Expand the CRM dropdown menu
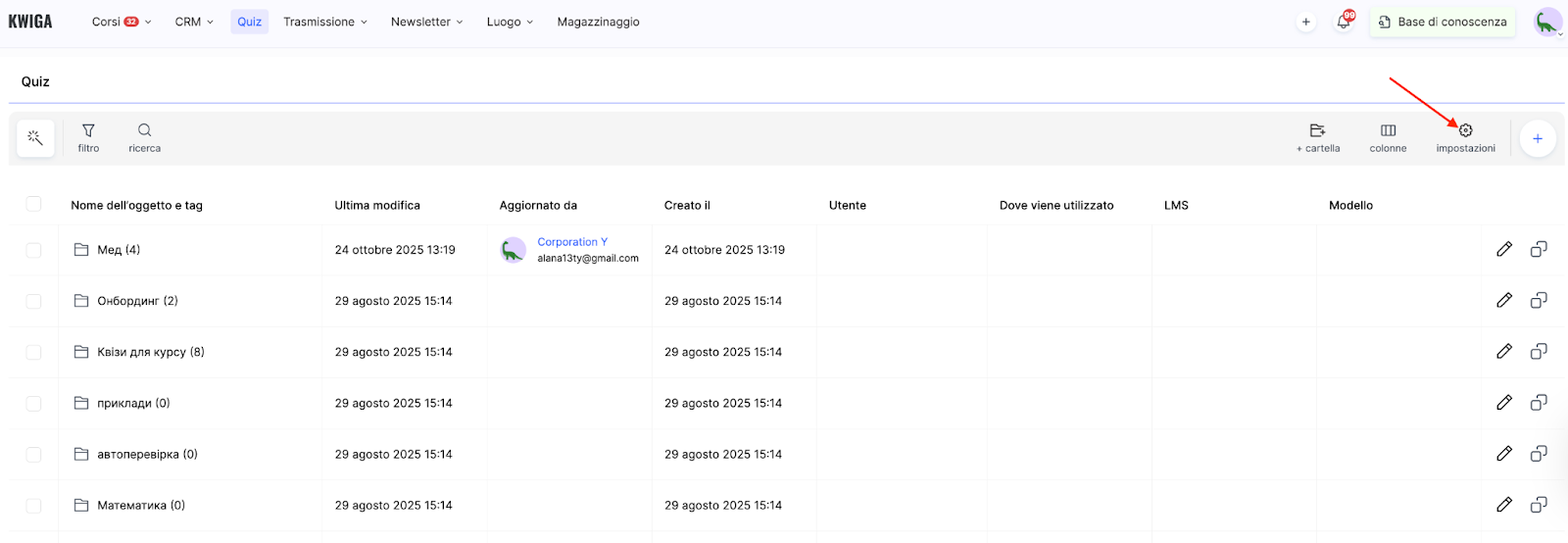Viewport: 1568px width, 543px height. [x=194, y=22]
